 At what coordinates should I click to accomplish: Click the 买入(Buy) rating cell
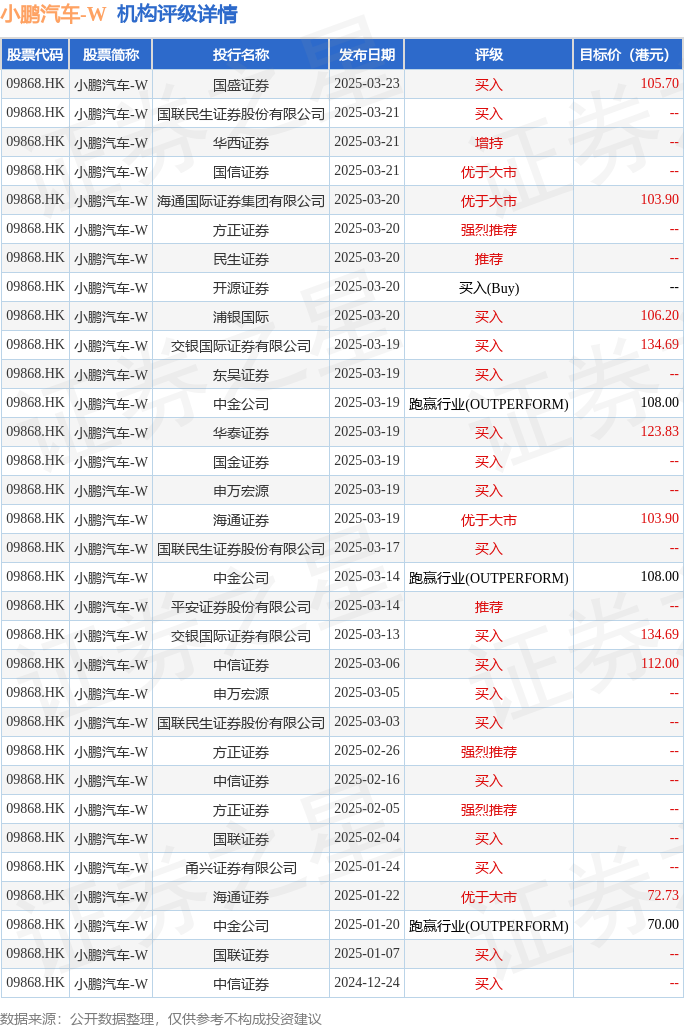(x=489, y=288)
